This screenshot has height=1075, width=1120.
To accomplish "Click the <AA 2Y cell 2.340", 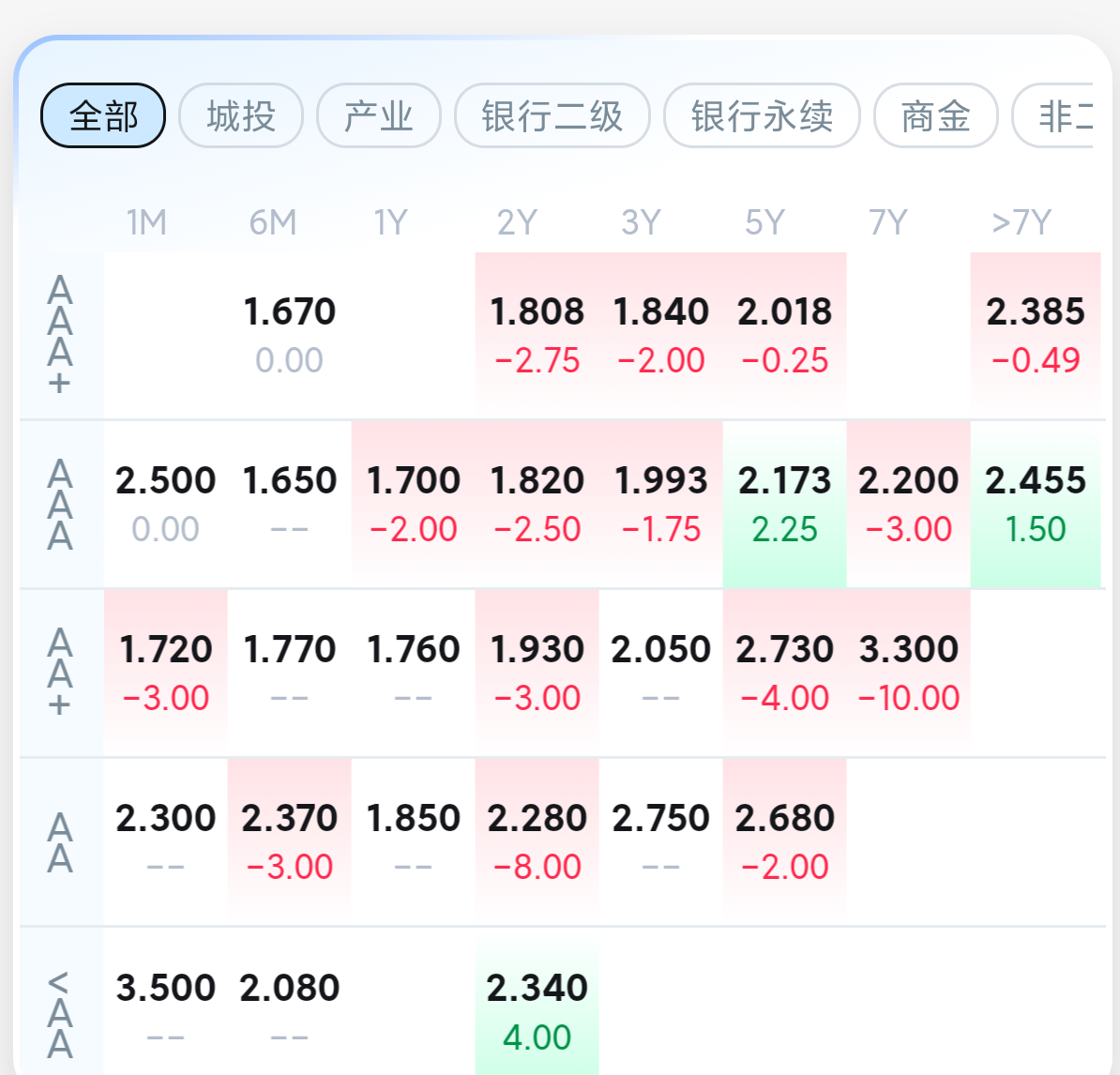I will (537, 1010).
